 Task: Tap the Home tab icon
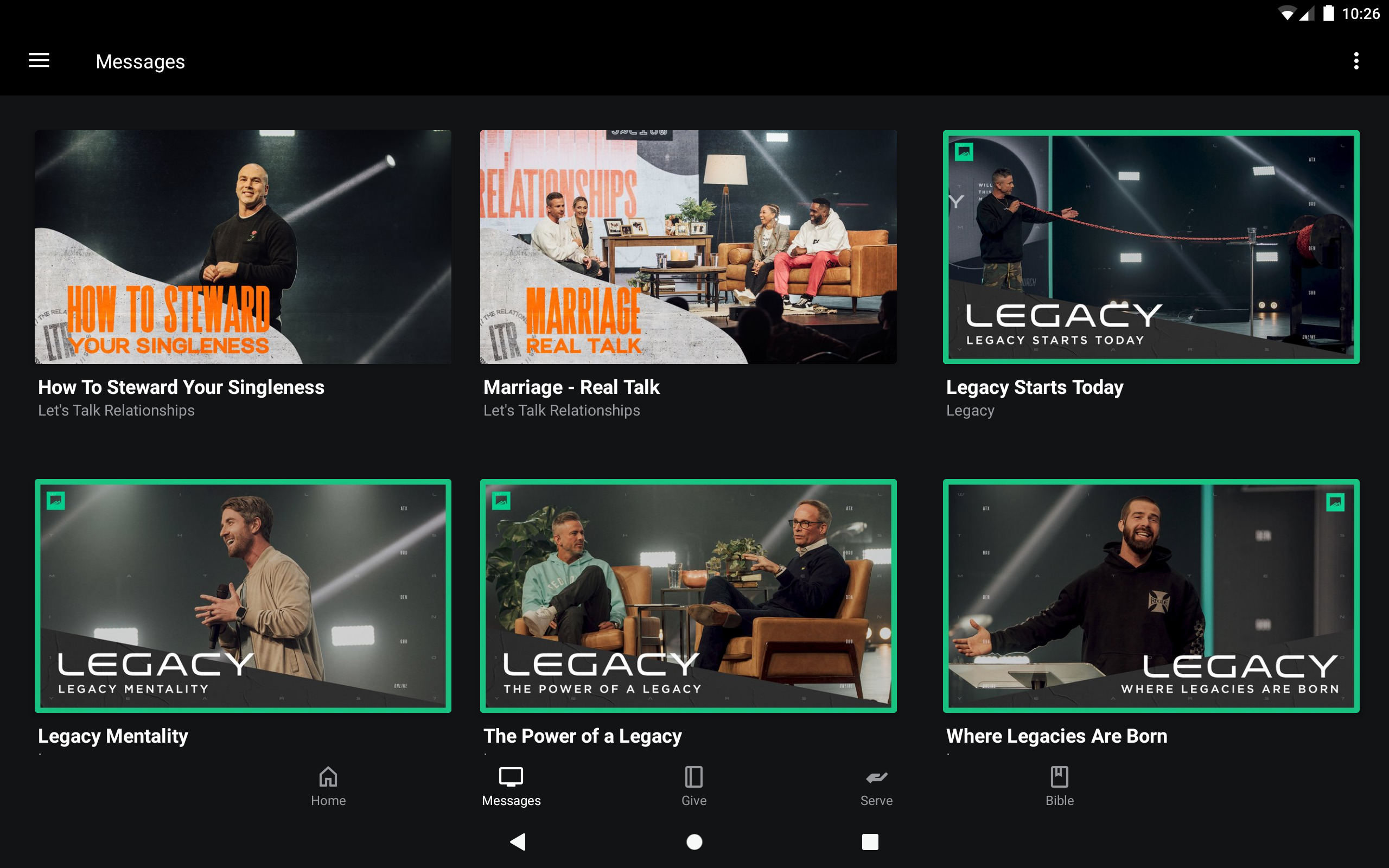click(x=328, y=777)
